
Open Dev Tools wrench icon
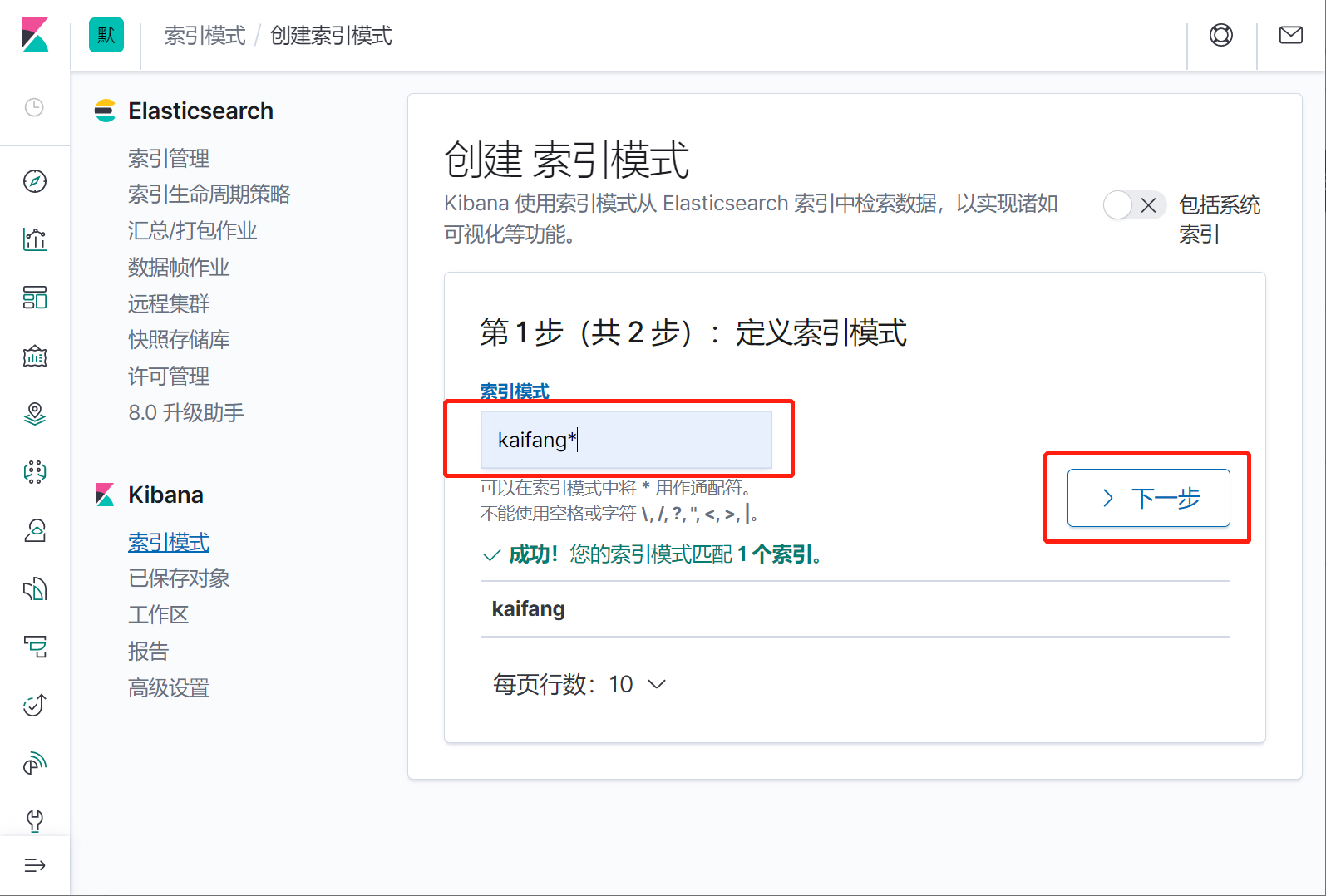tap(35, 820)
